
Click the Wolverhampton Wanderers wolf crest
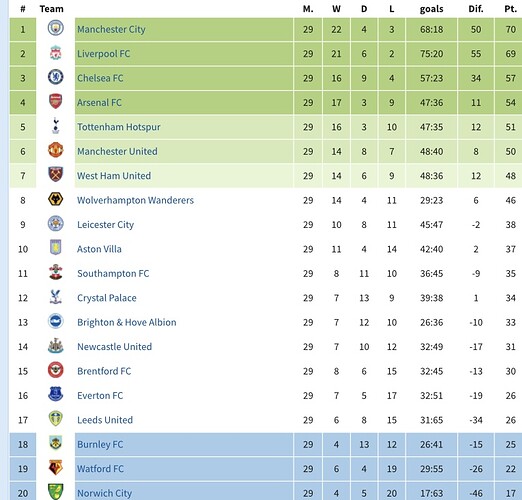coord(56,199)
